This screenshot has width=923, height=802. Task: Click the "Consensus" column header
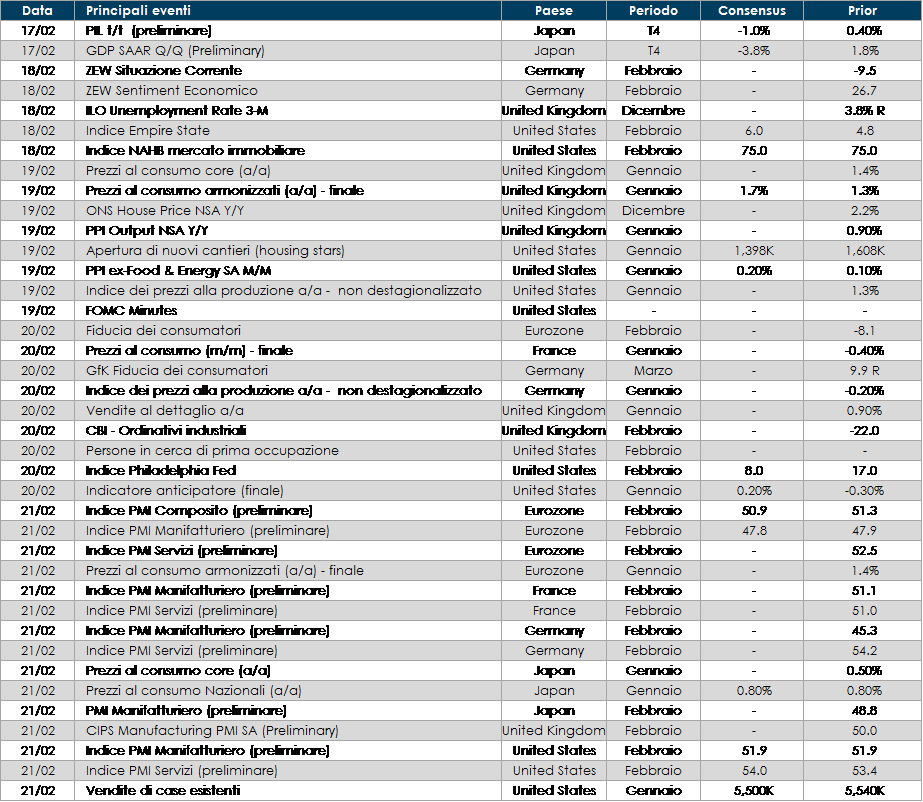click(x=752, y=11)
